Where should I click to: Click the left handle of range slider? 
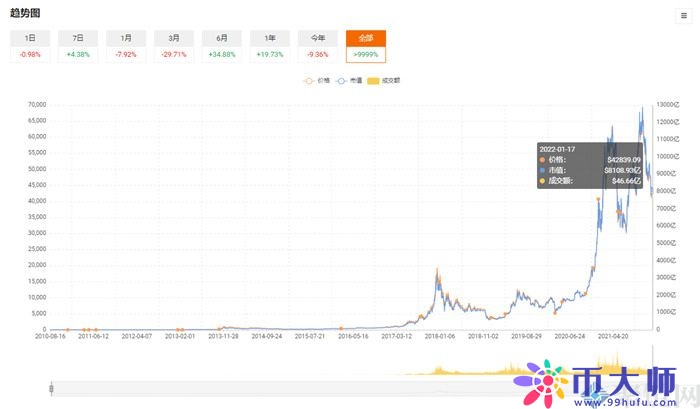[52, 385]
